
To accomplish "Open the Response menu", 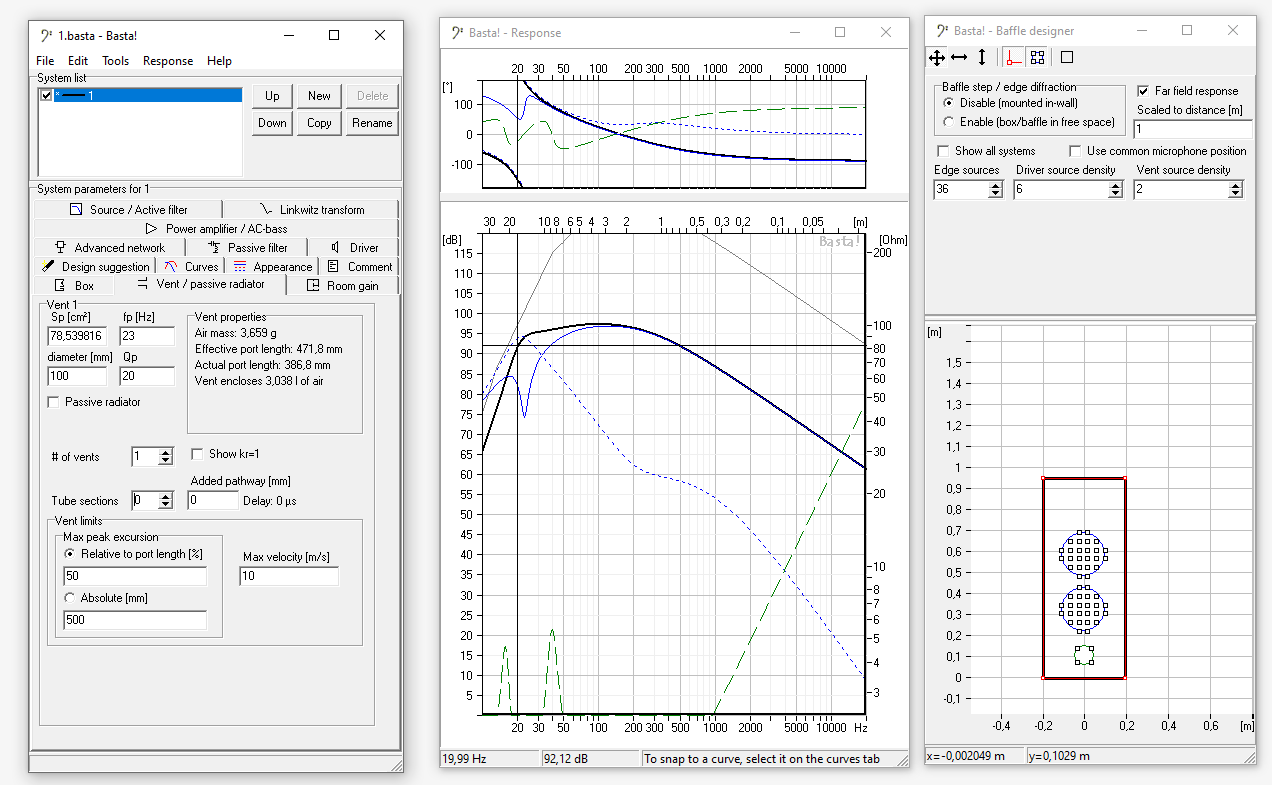I will [x=168, y=61].
